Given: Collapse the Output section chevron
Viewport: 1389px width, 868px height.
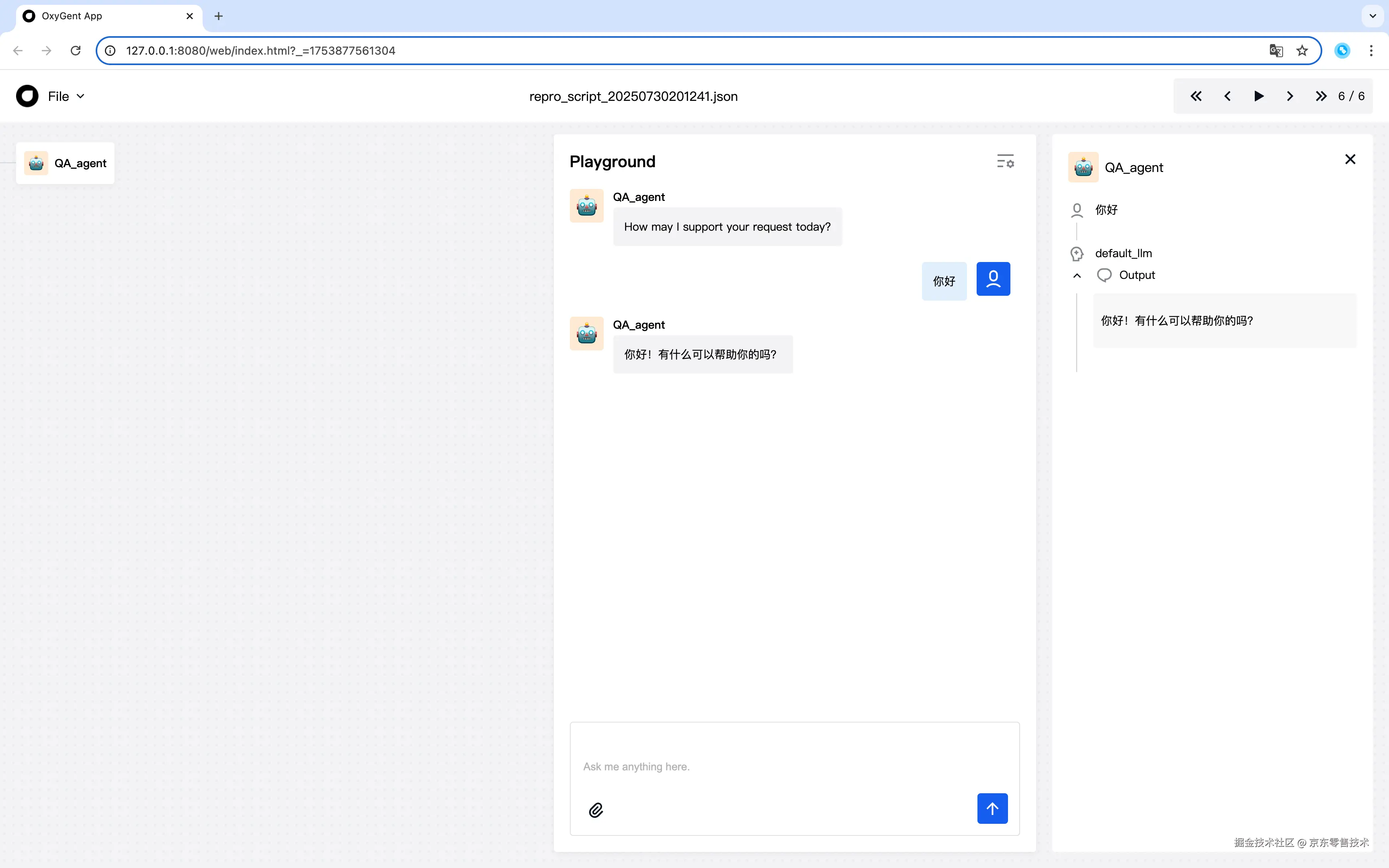Looking at the screenshot, I should tap(1077, 276).
